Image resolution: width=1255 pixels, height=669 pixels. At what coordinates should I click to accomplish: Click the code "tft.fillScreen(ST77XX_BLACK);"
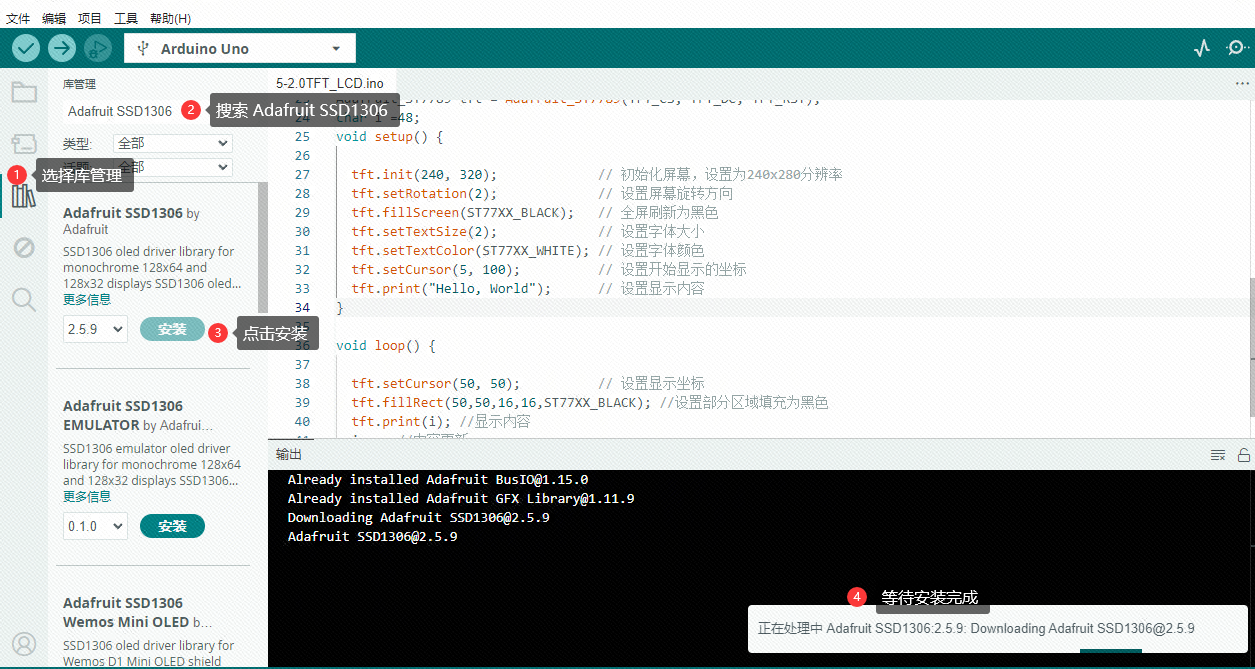463,212
